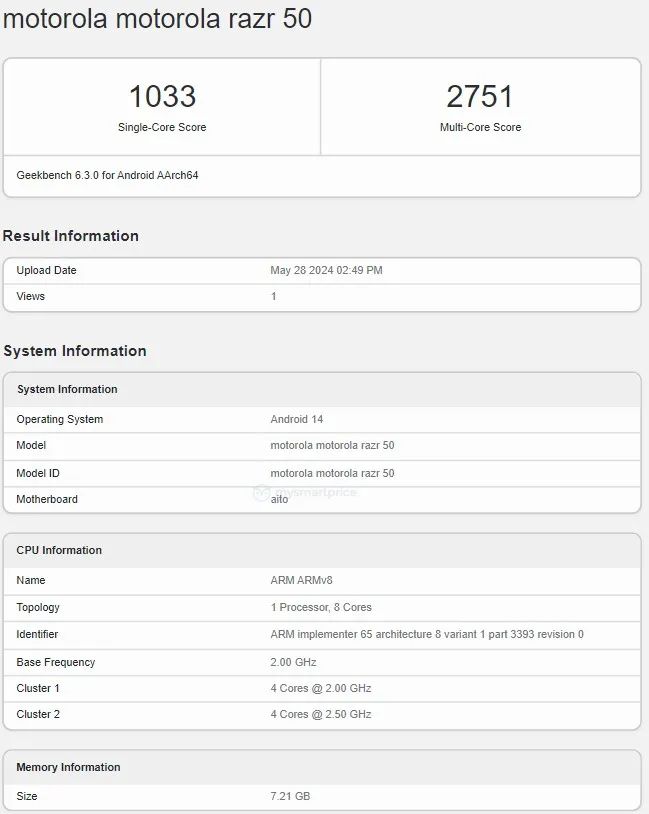This screenshot has width=649, height=814.
Task: Click the Views row label
Action: pyautogui.click(x=31, y=296)
